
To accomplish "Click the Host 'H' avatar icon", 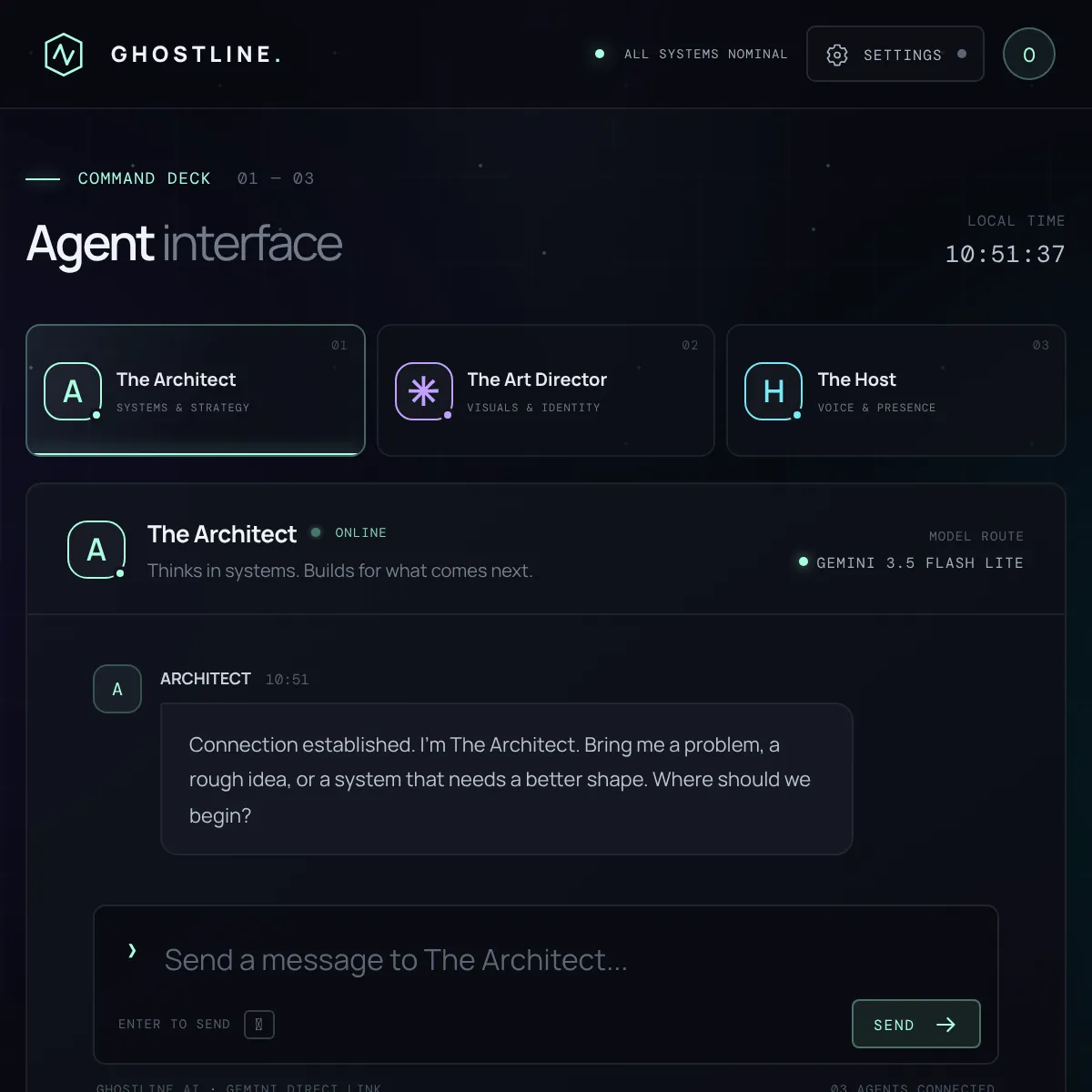I will (773, 391).
